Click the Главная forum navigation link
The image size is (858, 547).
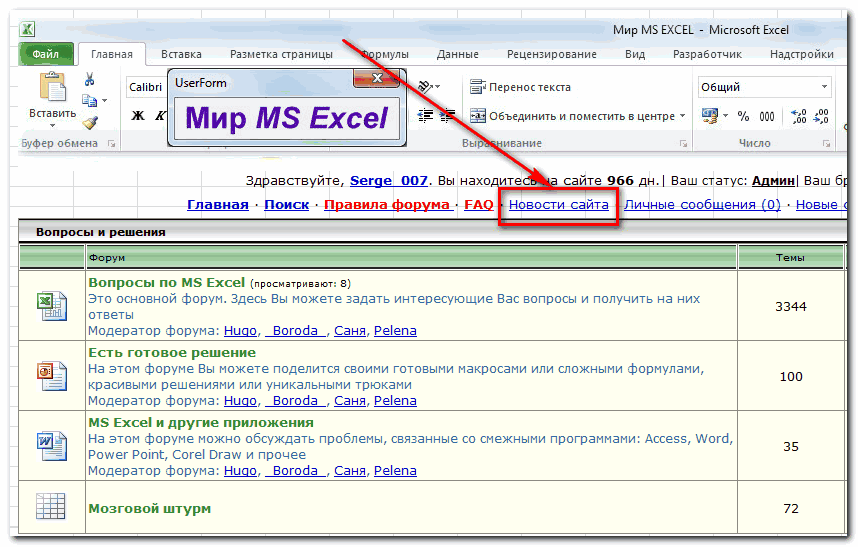tap(218, 205)
